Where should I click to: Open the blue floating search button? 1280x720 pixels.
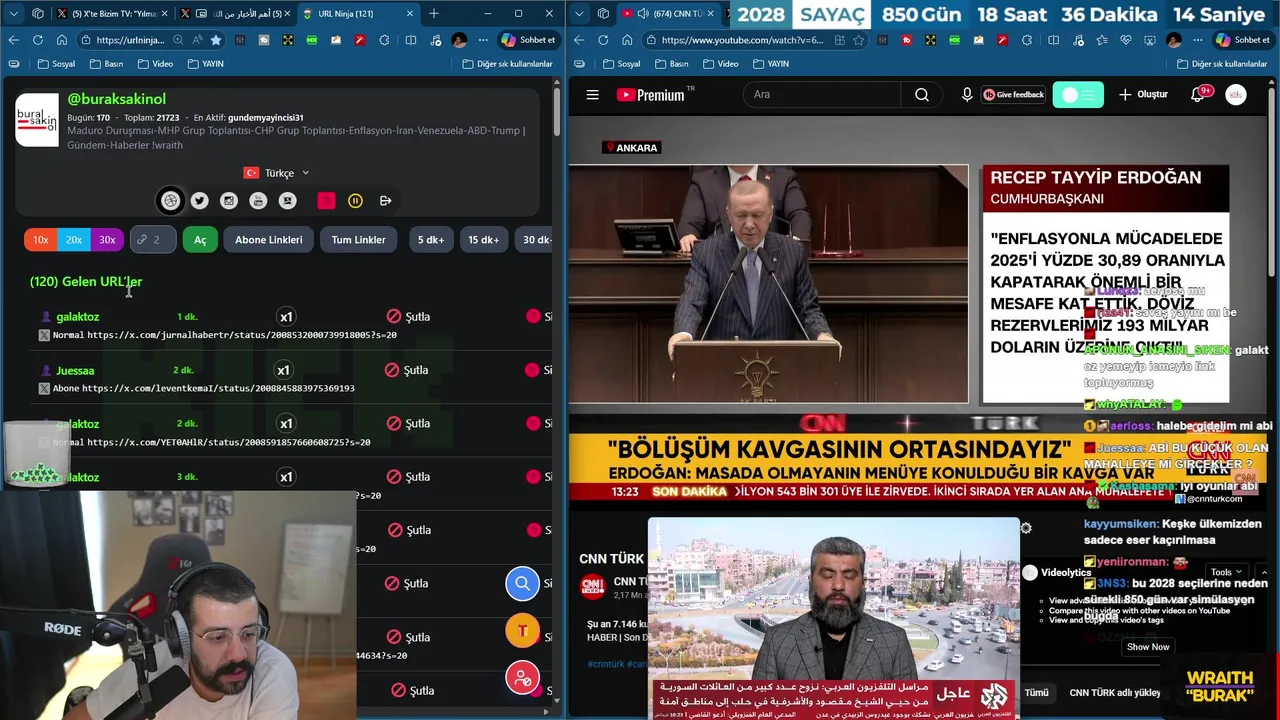(522, 583)
